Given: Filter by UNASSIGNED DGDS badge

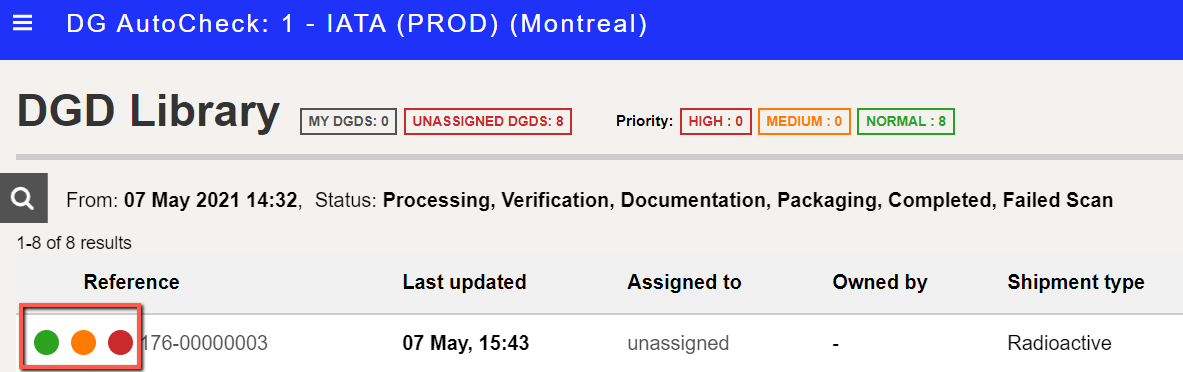Looking at the screenshot, I should 488,121.
